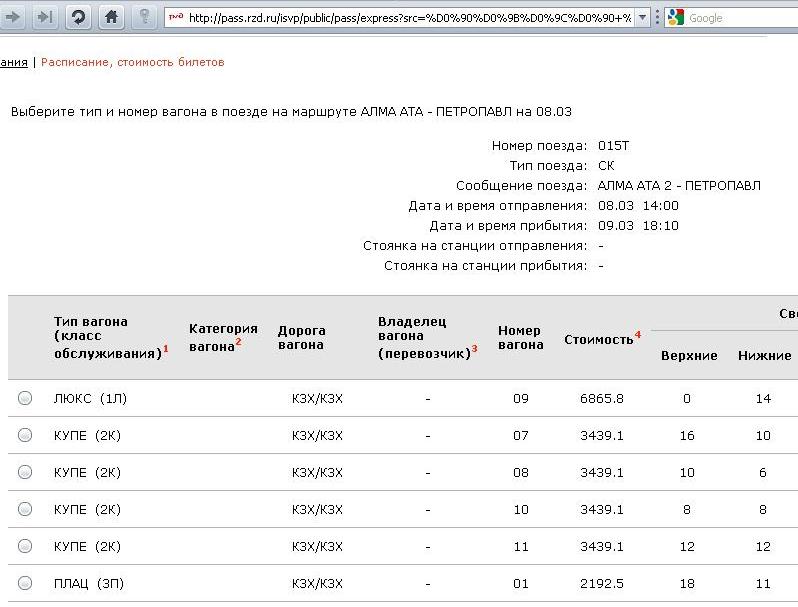Click footnote 3 beside Владелец вагона
798x607 pixels.
(475, 348)
